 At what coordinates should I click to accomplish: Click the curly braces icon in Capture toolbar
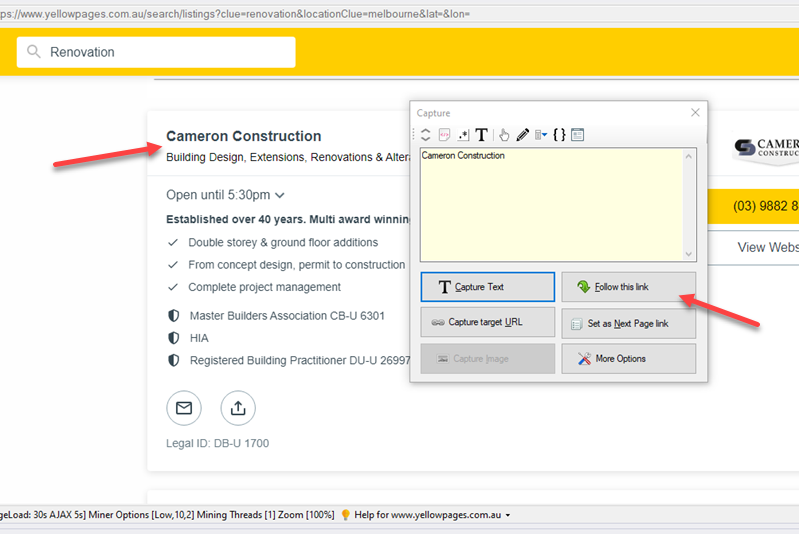(559, 135)
